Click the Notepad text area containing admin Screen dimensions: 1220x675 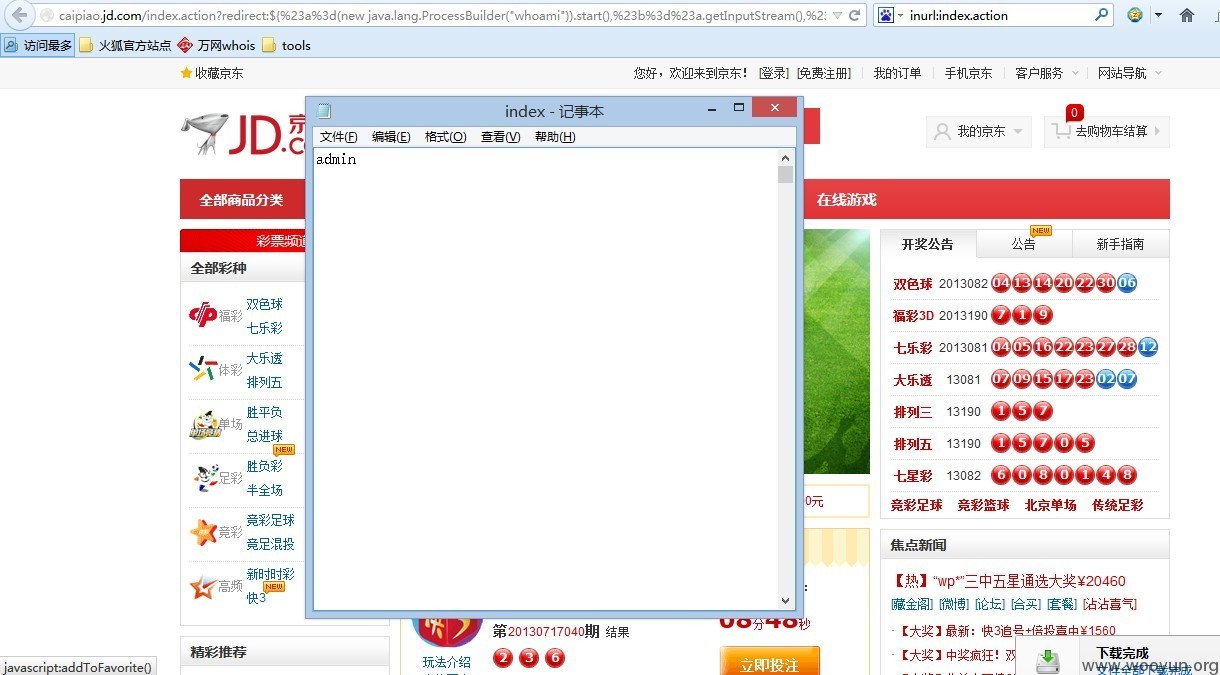point(546,380)
